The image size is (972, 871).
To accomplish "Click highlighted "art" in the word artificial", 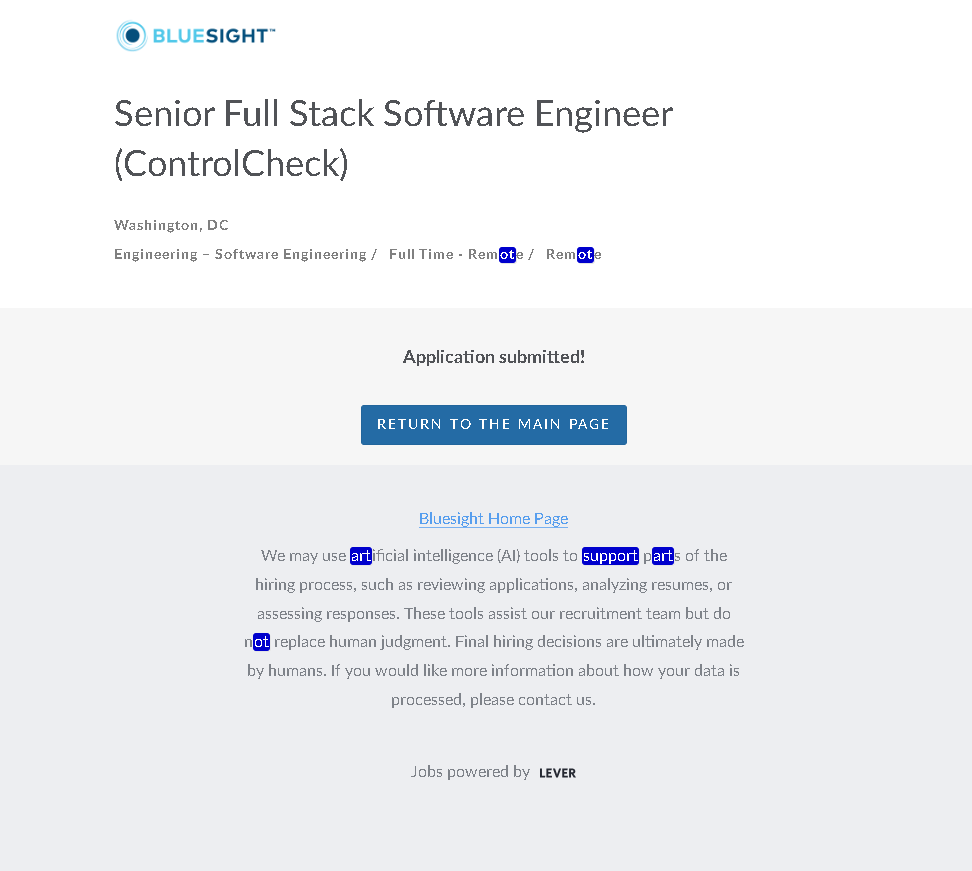I will tap(361, 556).
